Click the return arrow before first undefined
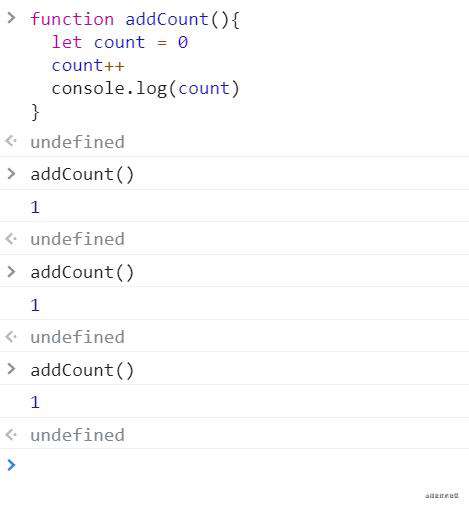Screen dimensions: 469x508 click(x=11, y=141)
